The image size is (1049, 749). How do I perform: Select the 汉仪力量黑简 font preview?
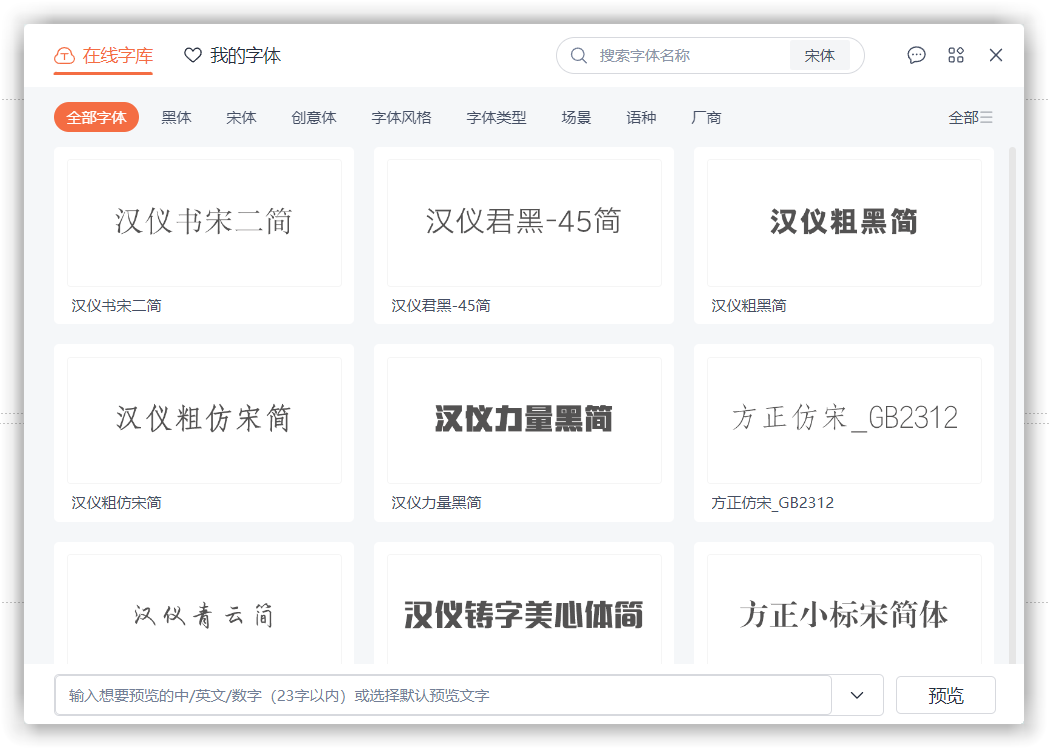tap(524, 420)
